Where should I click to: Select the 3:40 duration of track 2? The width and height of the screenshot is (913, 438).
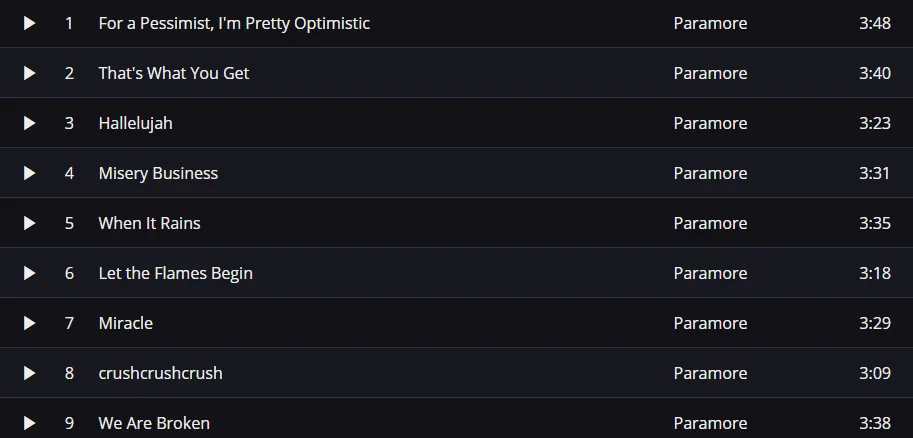point(875,73)
